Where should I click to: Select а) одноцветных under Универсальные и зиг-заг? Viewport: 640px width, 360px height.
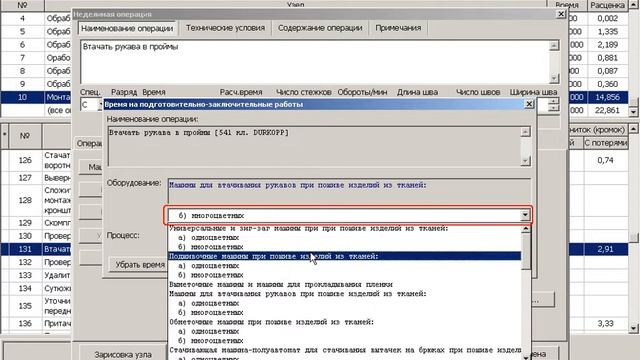click(x=344, y=238)
